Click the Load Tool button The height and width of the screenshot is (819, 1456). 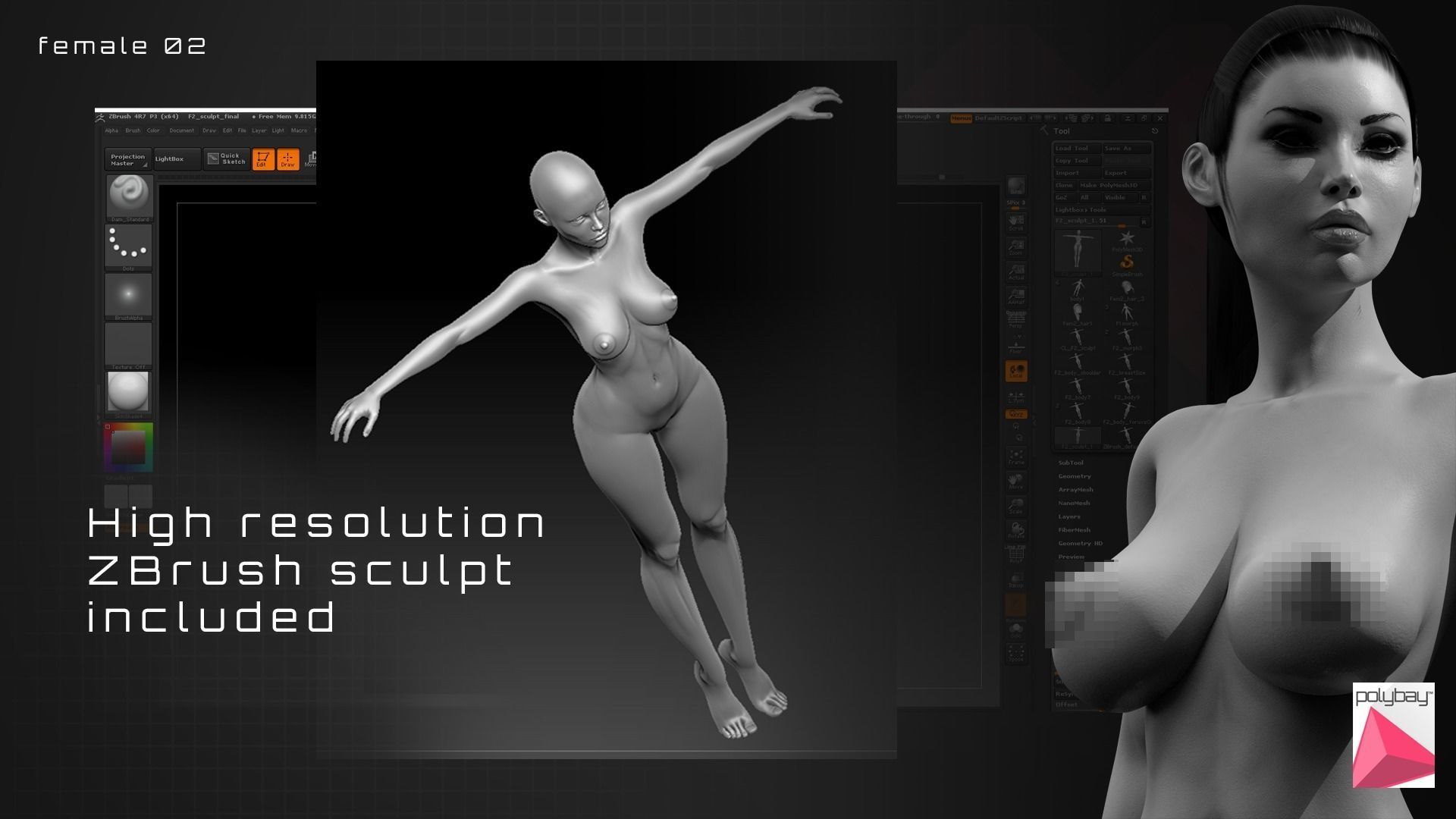pyautogui.click(x=1076, y=149)
